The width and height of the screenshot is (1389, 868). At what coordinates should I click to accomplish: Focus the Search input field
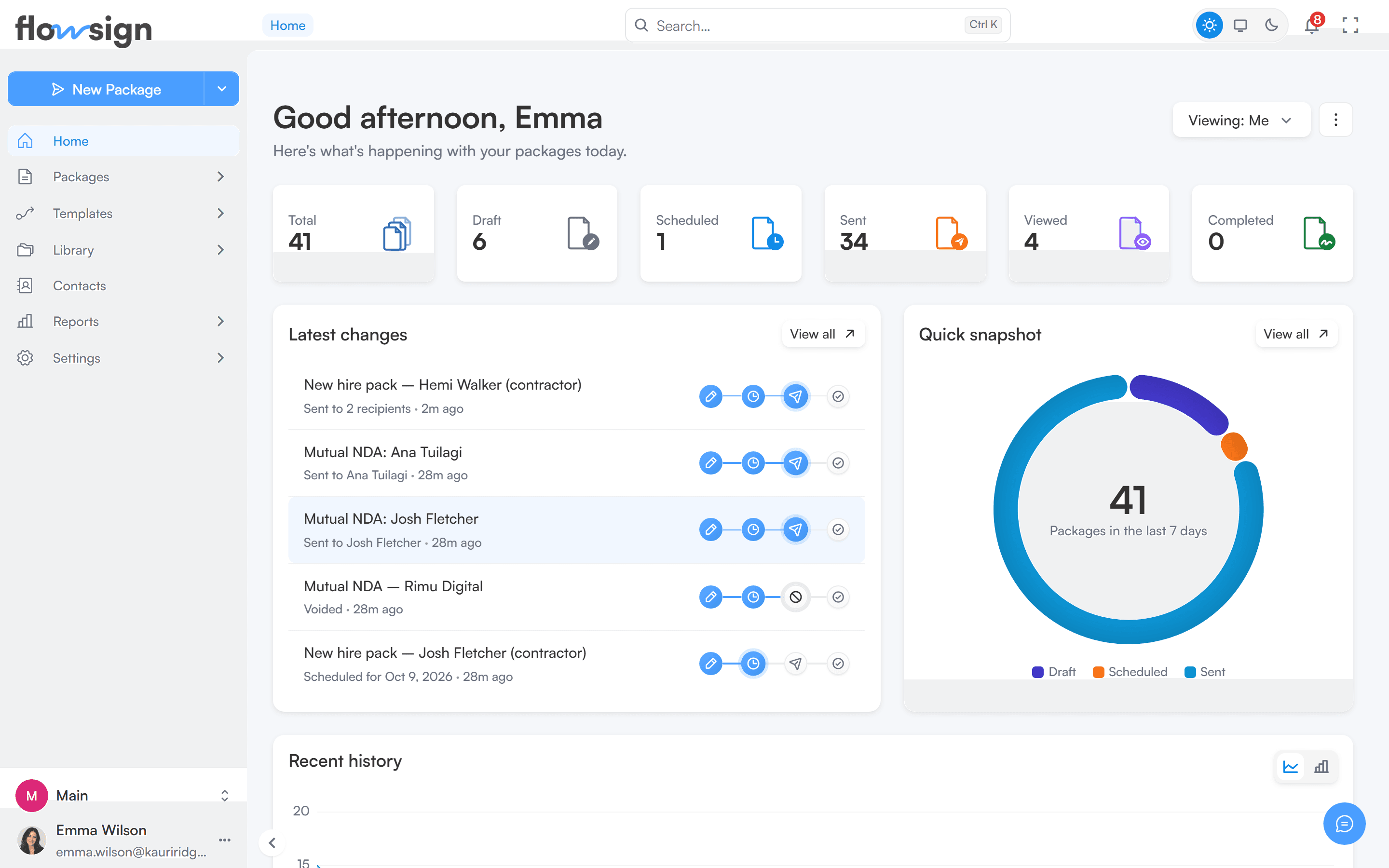click(x=817, y=25)
